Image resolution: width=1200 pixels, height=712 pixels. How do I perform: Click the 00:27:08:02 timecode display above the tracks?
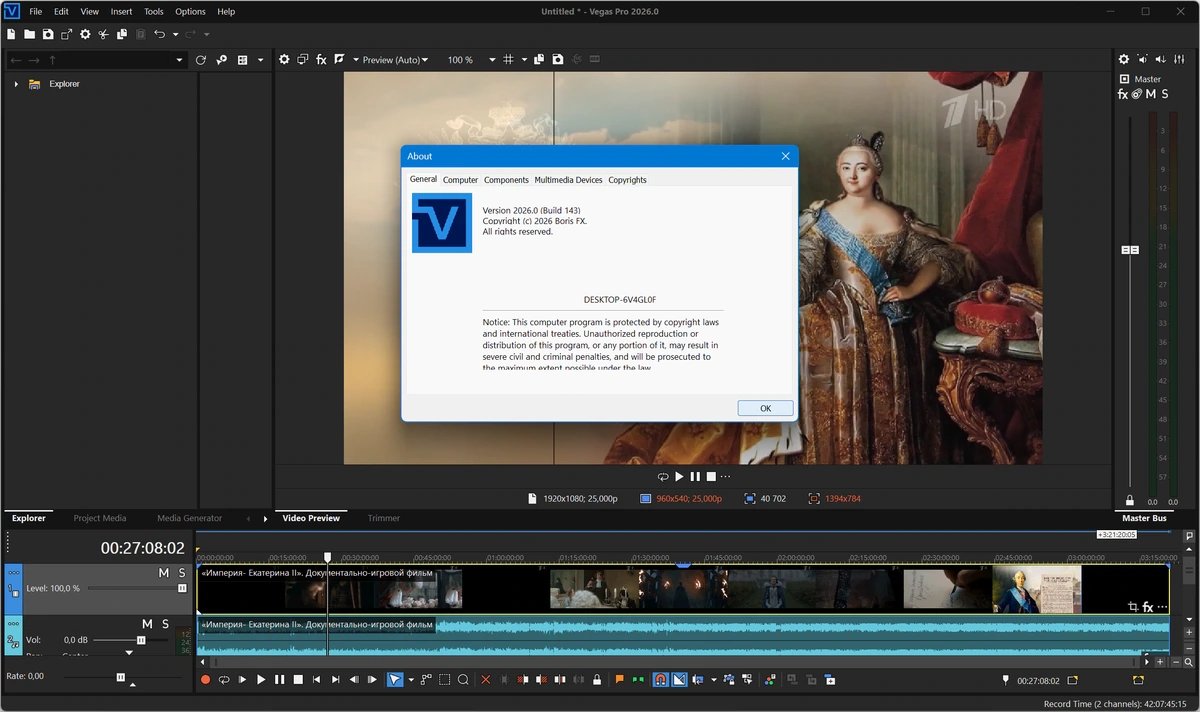coord(142,548)
